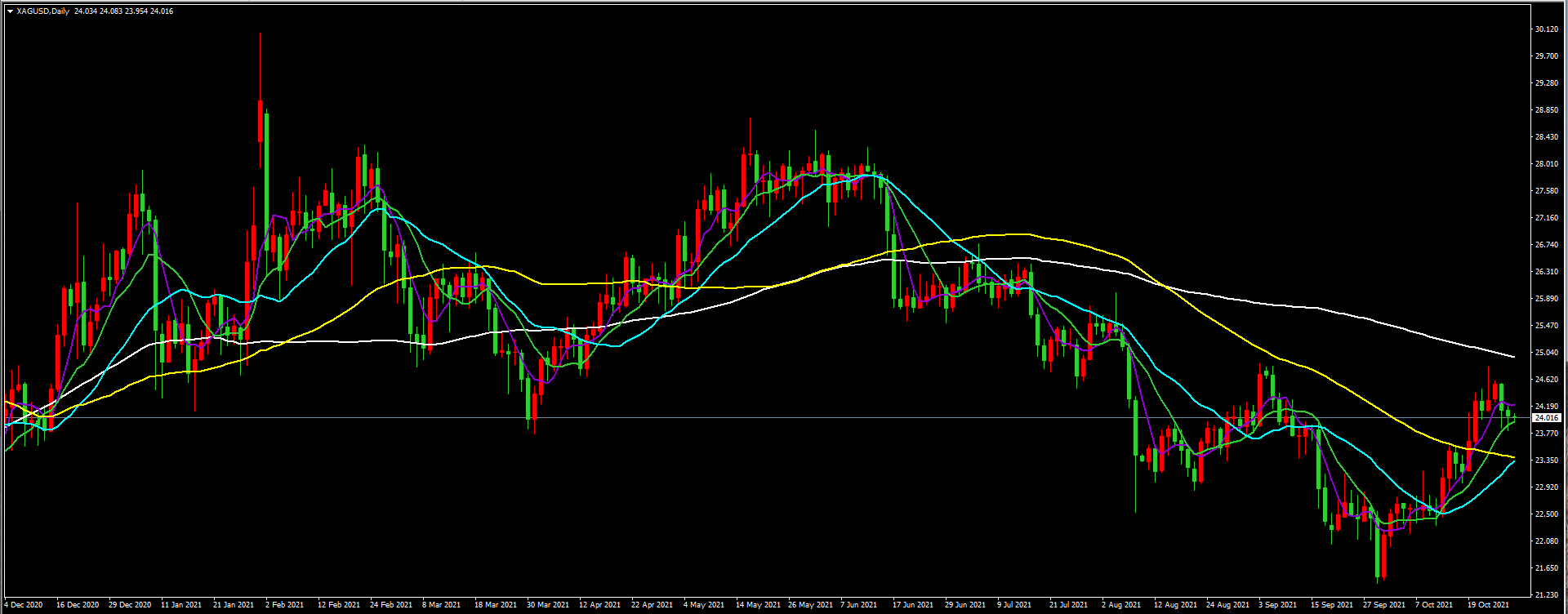This screenshot has height=614, width=1568.
Task: Click the 24.620 price axis label
Action: [1545, 380]
